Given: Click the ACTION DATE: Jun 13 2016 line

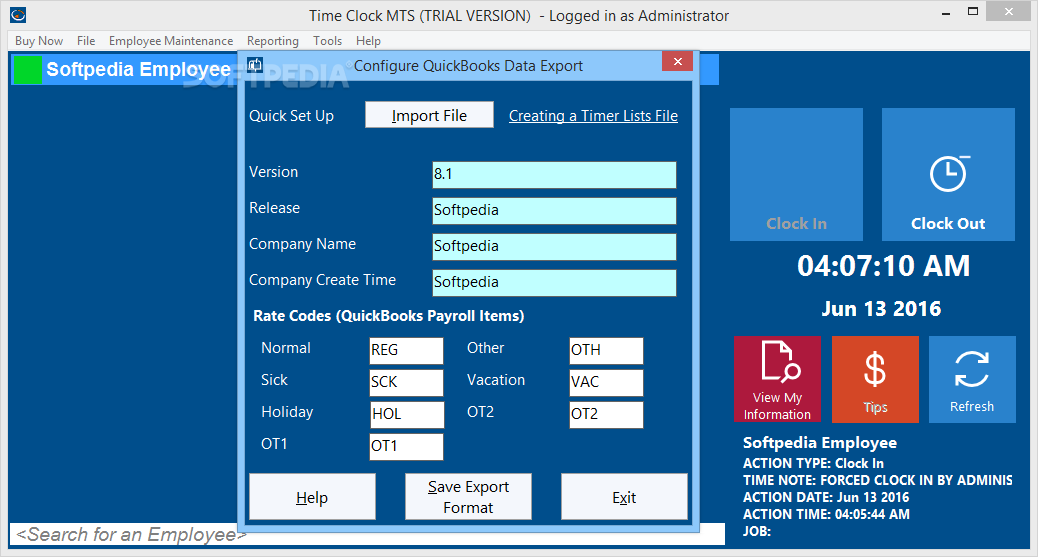Looking at the screenshot, I should (826, 497).
